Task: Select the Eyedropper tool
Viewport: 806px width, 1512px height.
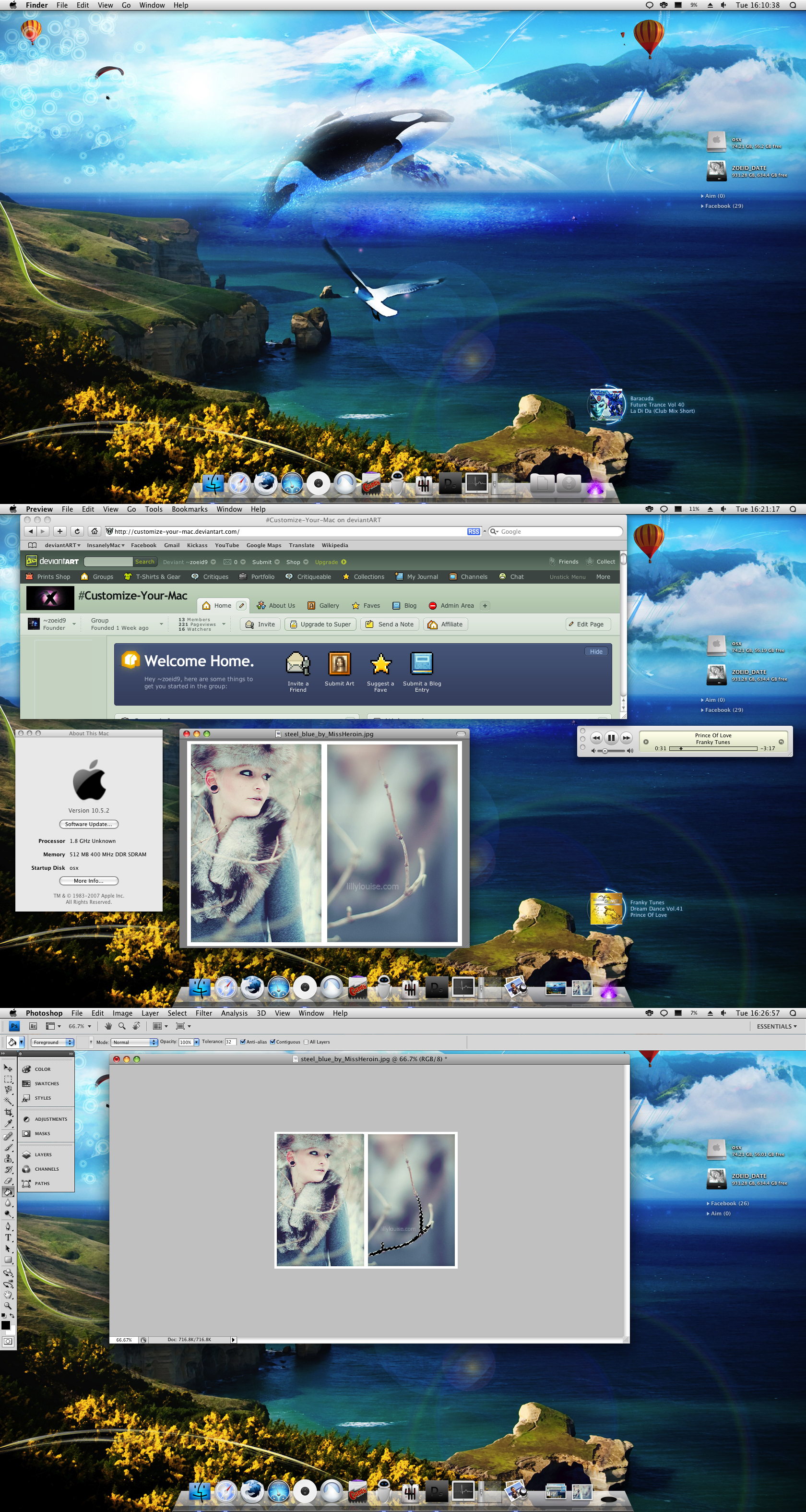Action: (8, 1123)
